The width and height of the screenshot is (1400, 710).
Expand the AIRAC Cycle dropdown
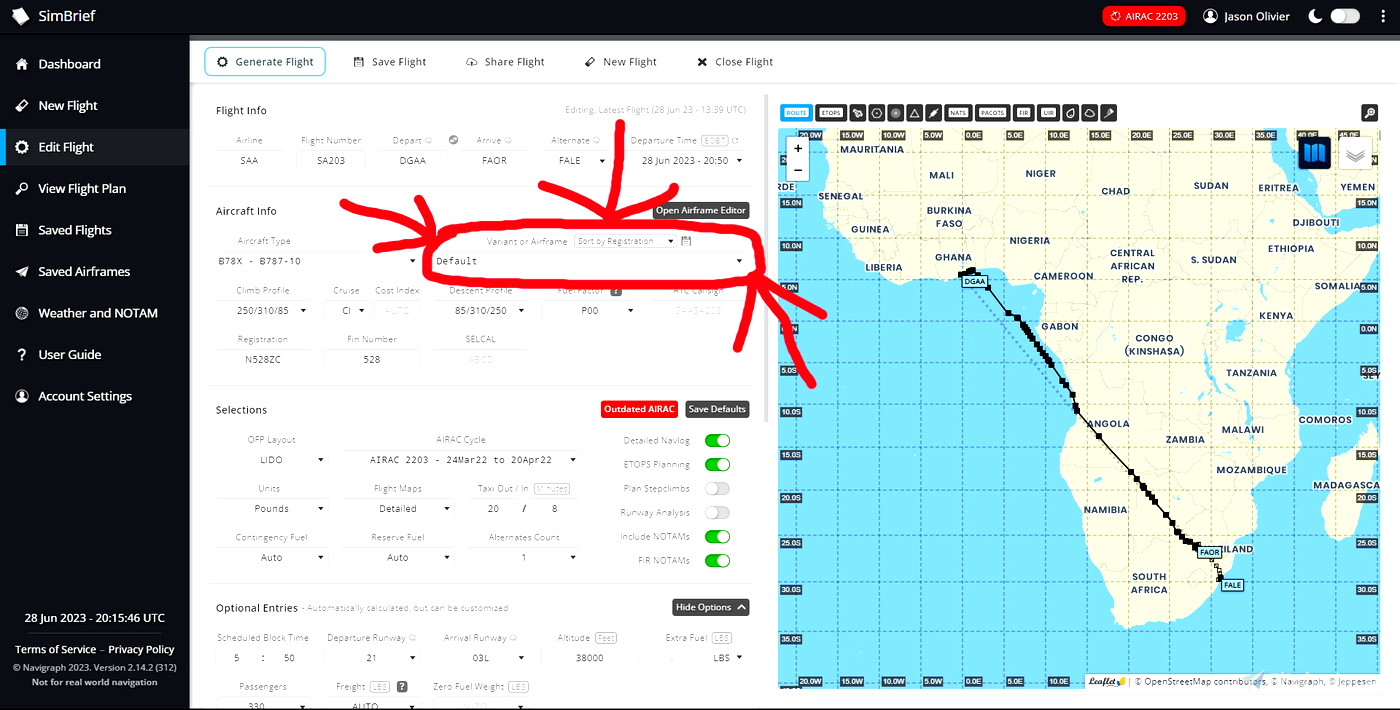tap(460, 460)
